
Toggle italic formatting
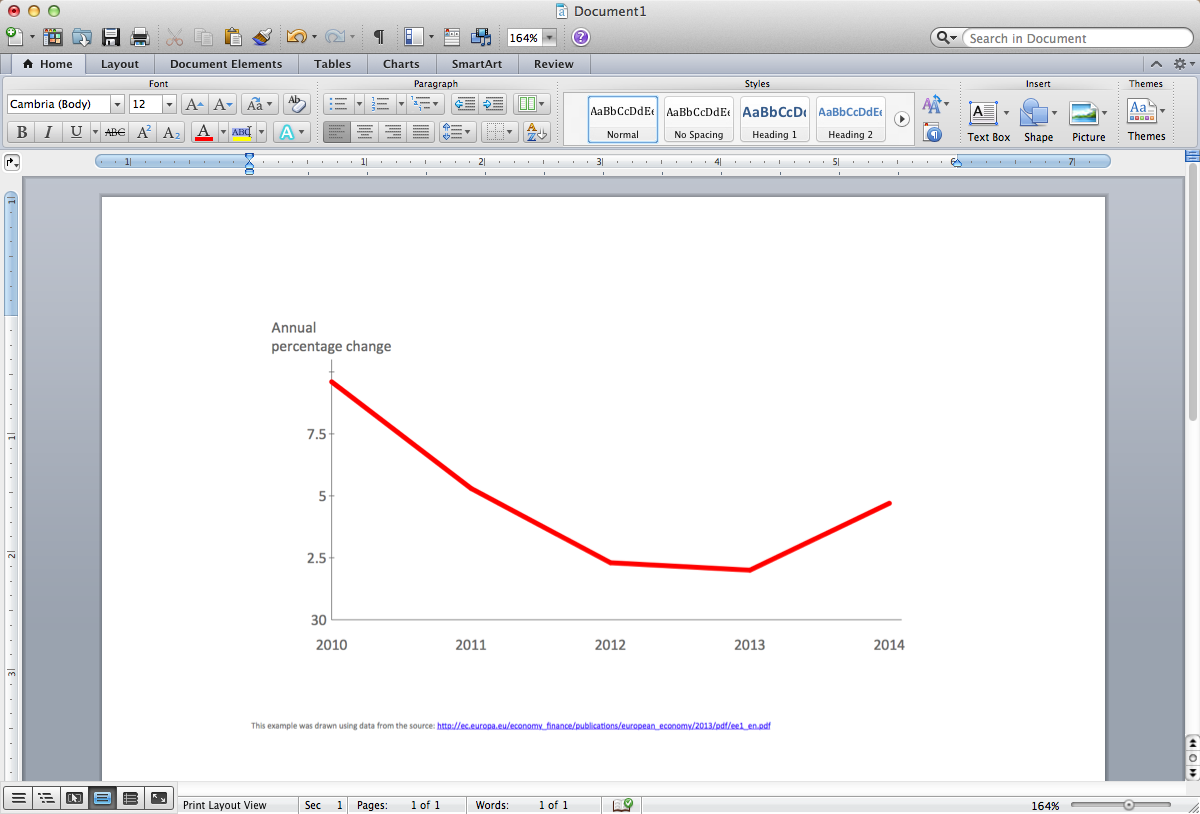coord(47,131)
